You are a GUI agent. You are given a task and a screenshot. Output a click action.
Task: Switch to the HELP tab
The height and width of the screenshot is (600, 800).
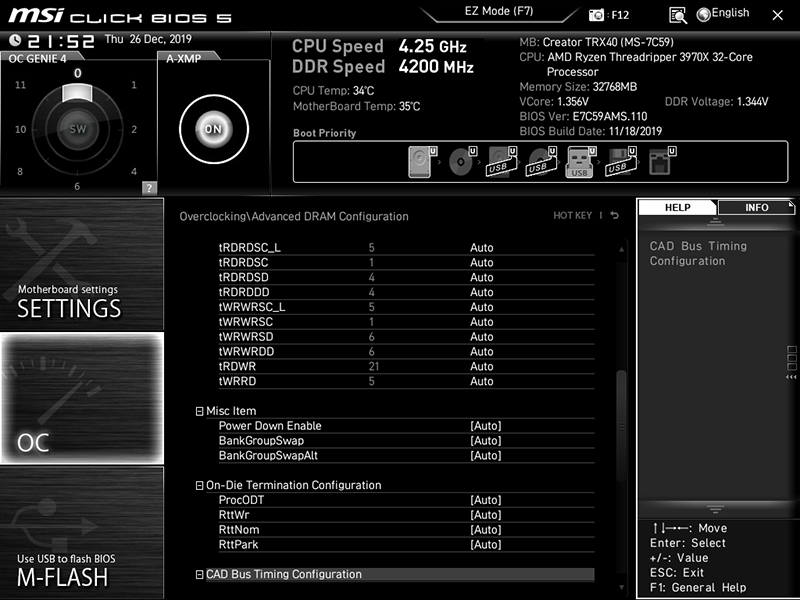(678, 207)
